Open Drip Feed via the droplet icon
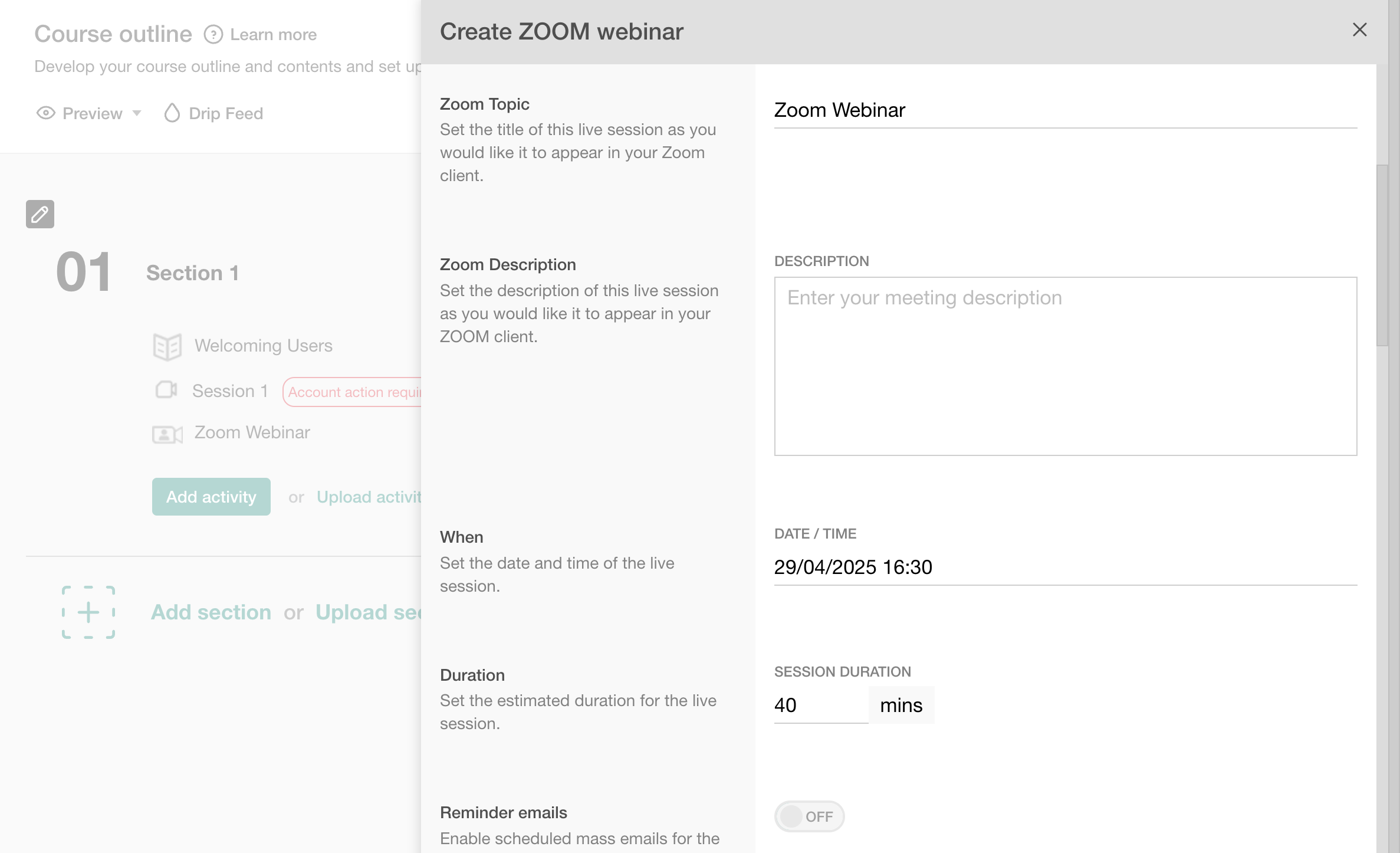This screenshot has width=1400, height=853. point(172,113)
